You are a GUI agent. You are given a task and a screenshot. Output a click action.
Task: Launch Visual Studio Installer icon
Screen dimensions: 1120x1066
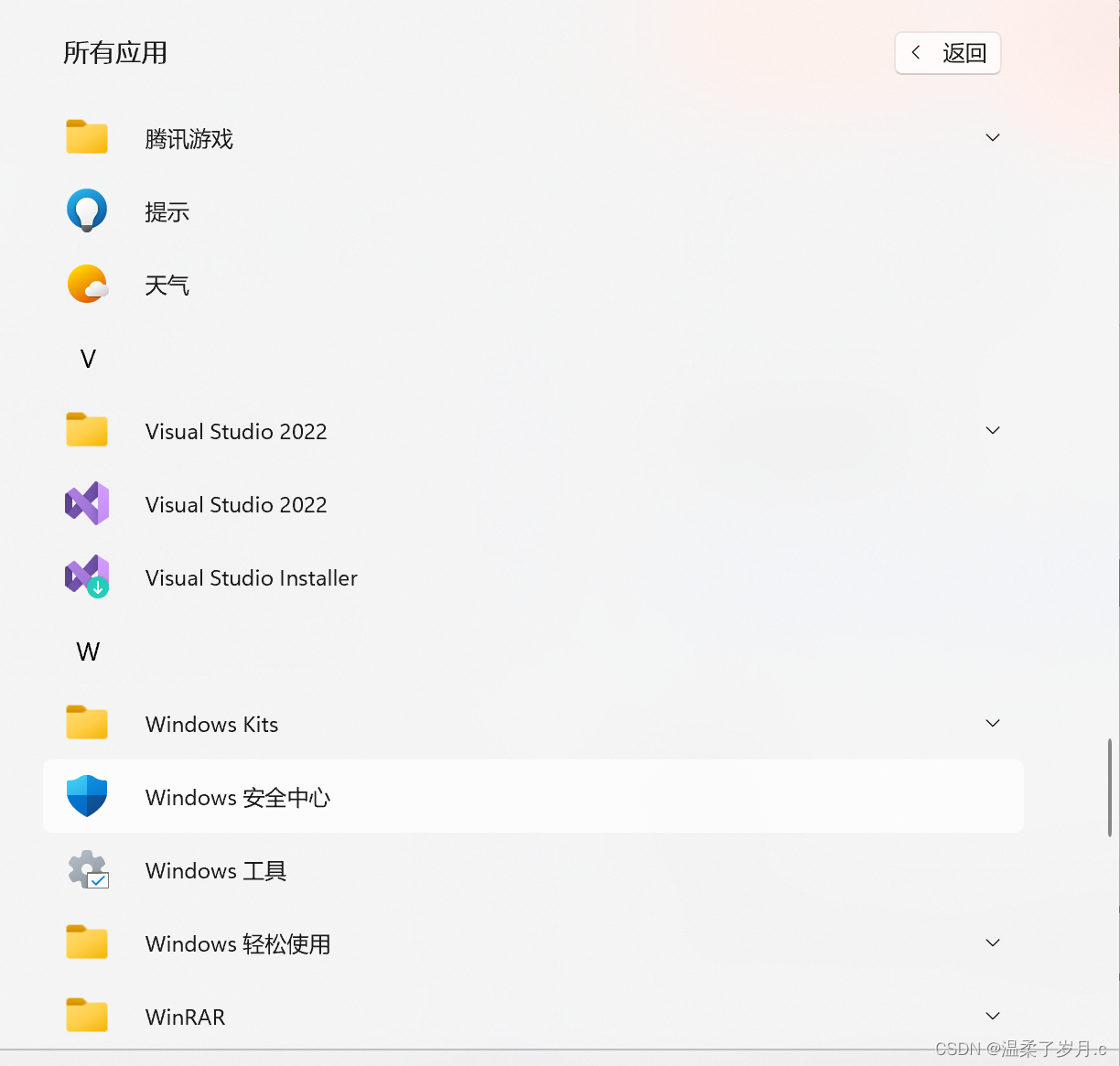(x=87, y=577)
